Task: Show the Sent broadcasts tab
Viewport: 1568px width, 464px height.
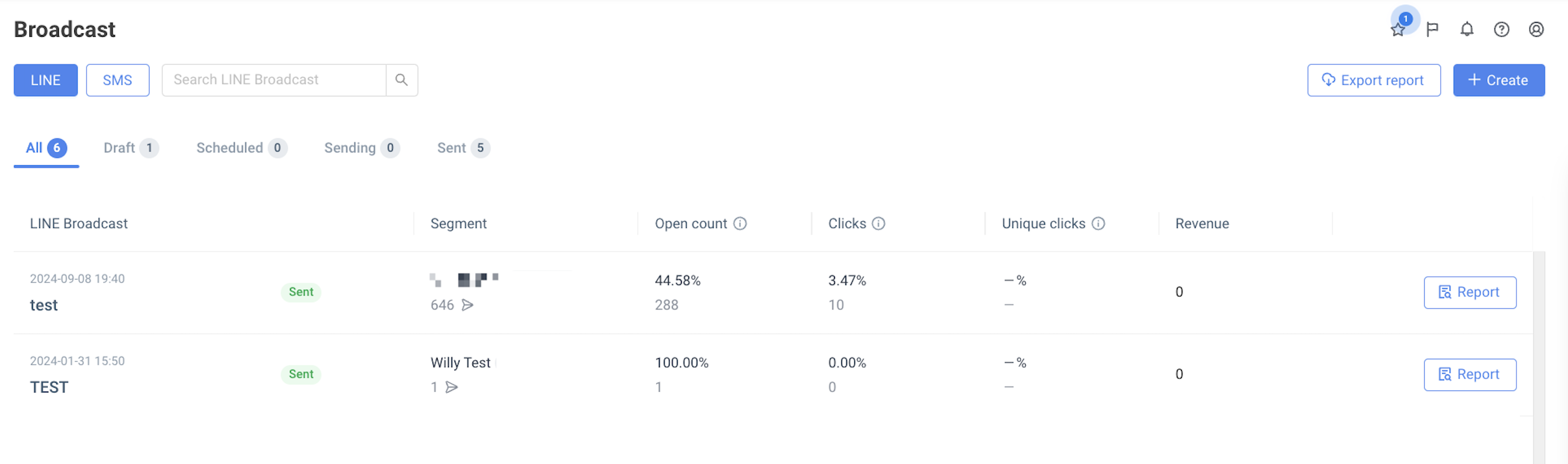Action: tap(462, 148)
